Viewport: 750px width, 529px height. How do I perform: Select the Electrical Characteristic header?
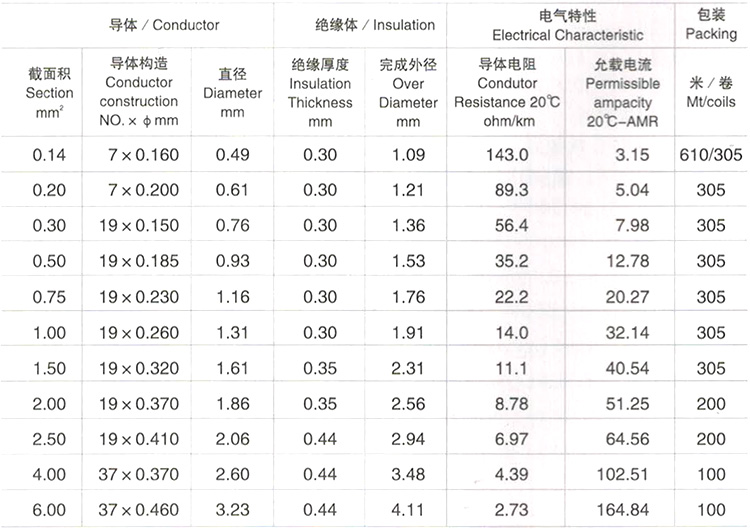(561, 25)
